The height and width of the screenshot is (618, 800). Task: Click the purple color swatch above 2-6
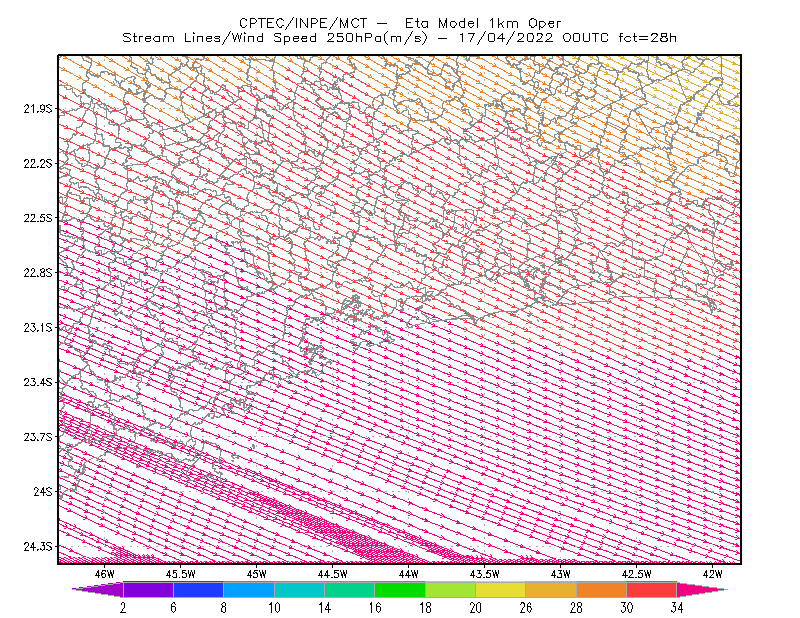pos(148,589)
